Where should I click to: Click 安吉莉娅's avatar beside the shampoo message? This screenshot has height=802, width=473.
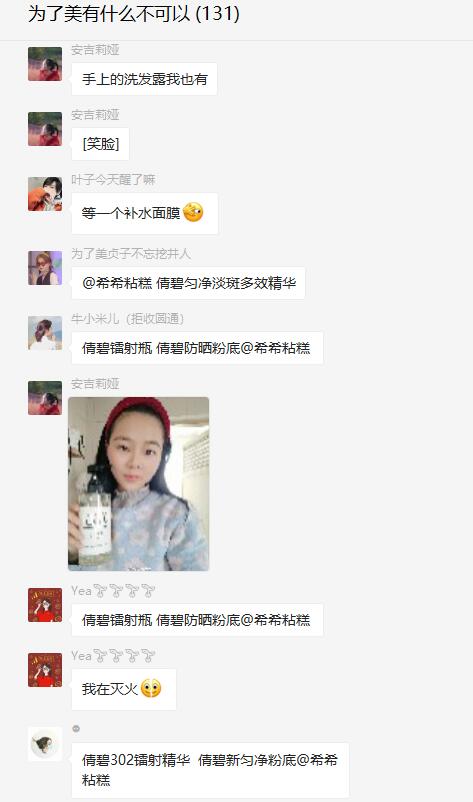coord(45,64)
